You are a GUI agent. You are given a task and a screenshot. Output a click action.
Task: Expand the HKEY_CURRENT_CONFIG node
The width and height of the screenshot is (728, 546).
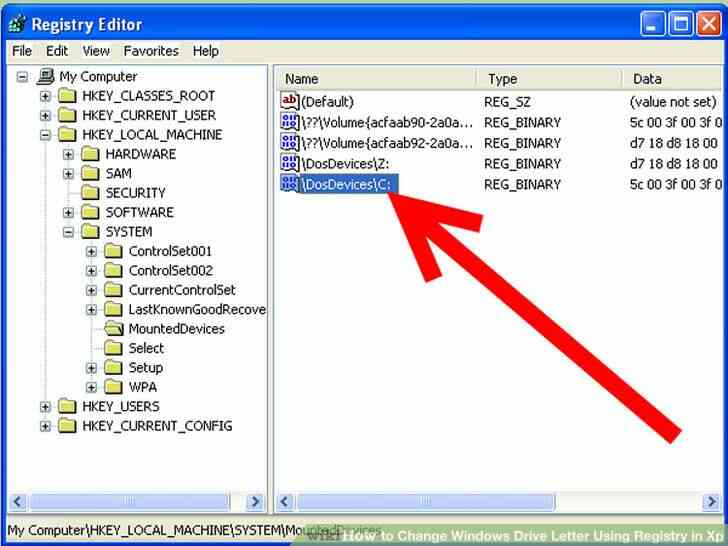[x=45, y=426]
